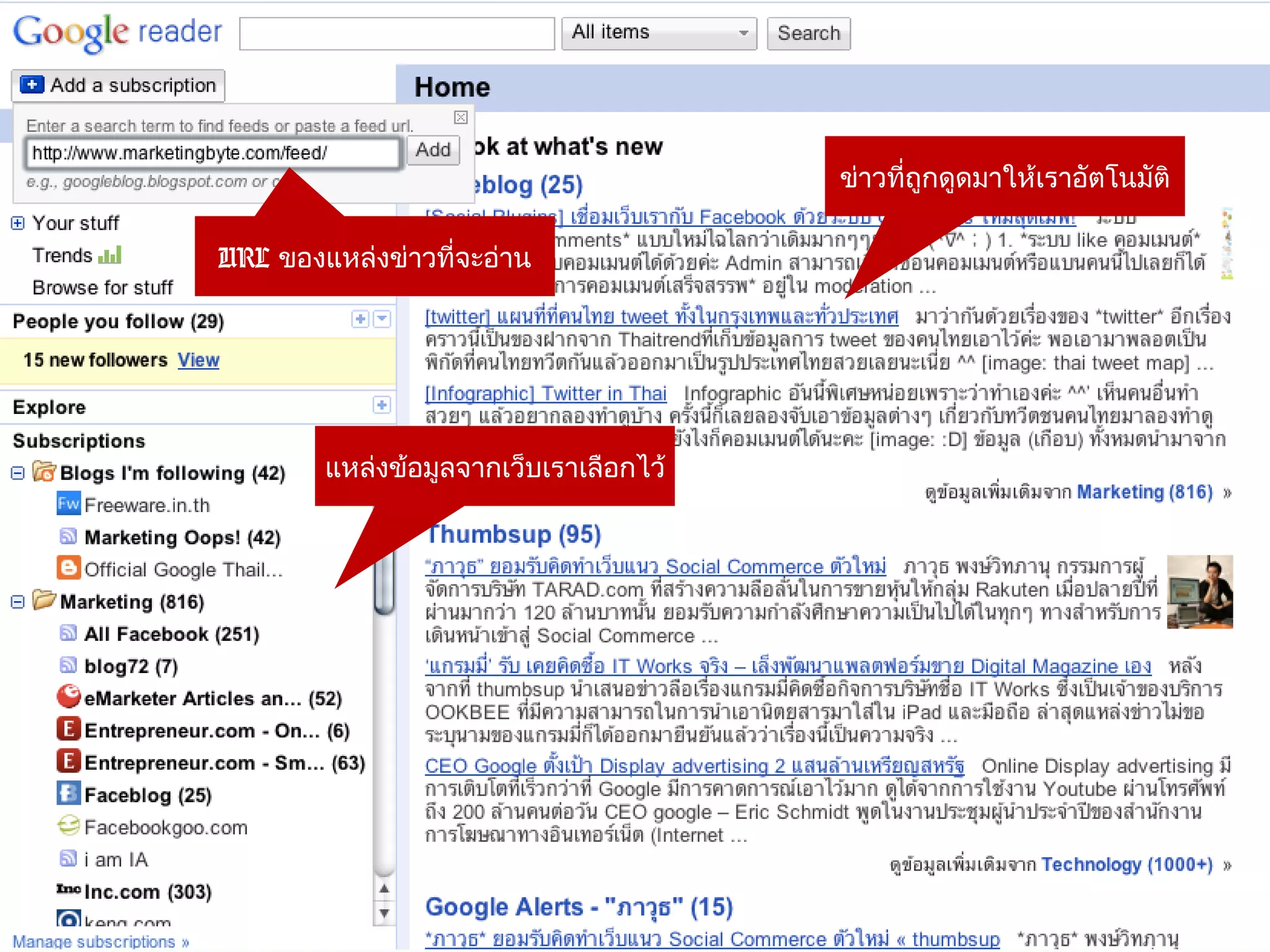1270x952 pixels.
Task: Click subscriptions scrollbar up arrow
Action: pos(384,889)
